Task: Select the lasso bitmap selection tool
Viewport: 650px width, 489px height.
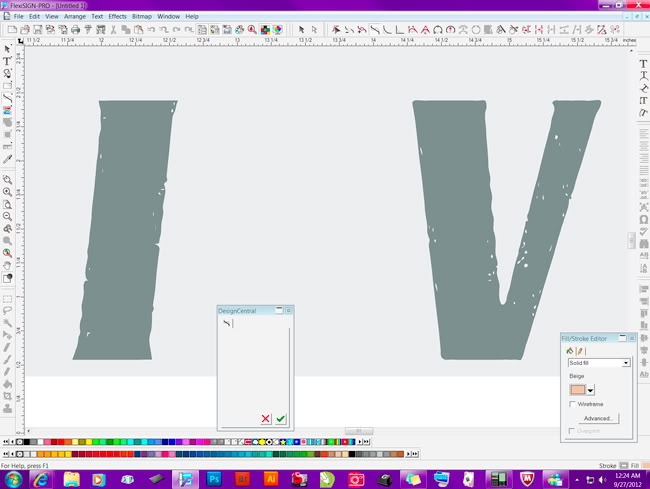Action: (7, 311)
